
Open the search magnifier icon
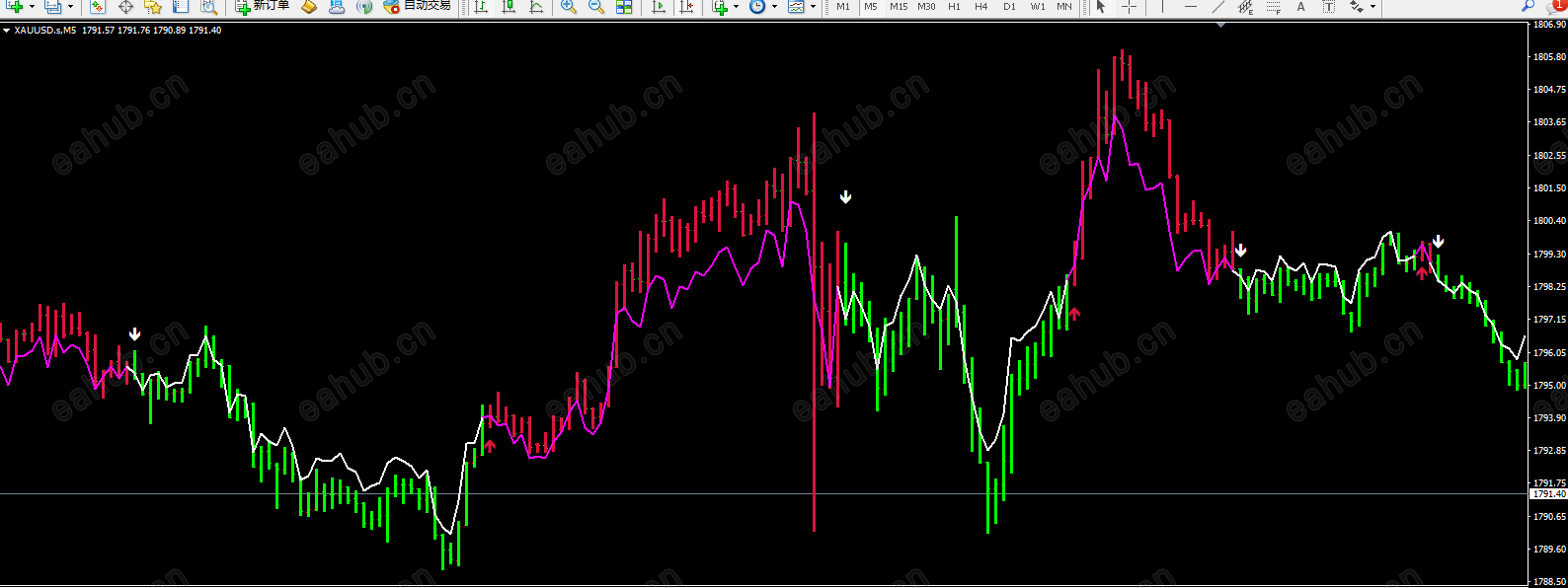[x=1529, y=6]
